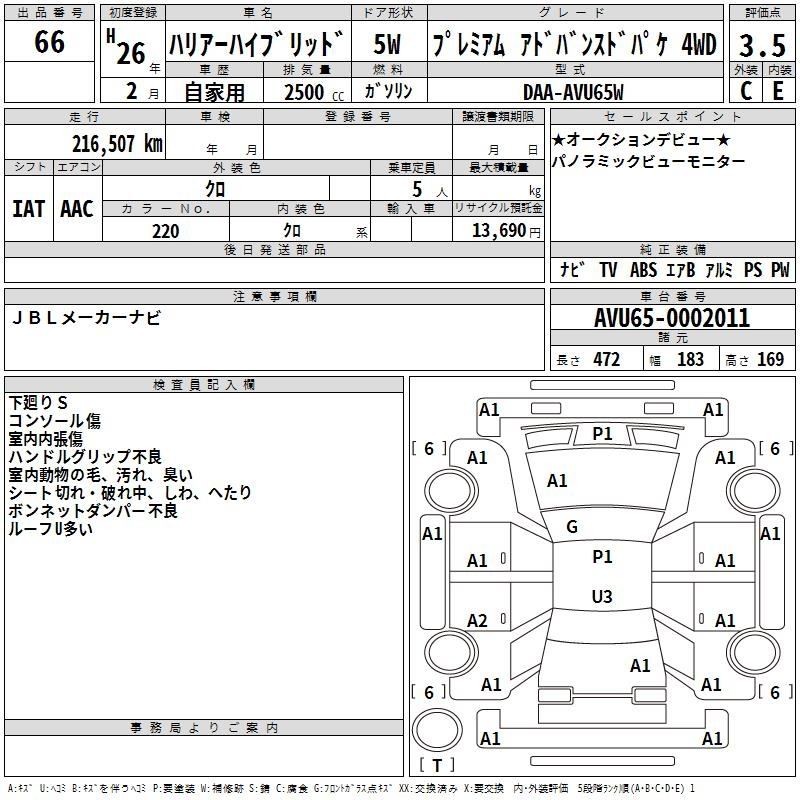Click the 後日発送部品 header

(x=274, y=249)
